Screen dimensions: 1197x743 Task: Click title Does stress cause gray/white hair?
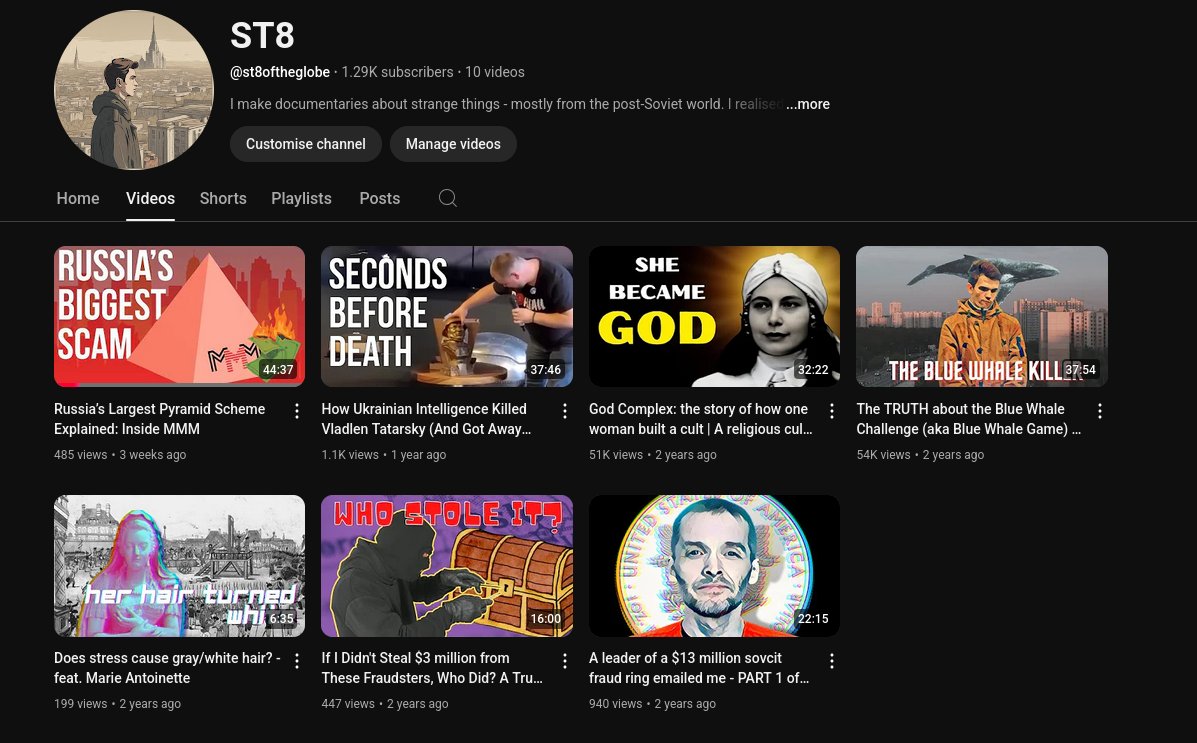point(167,667)
